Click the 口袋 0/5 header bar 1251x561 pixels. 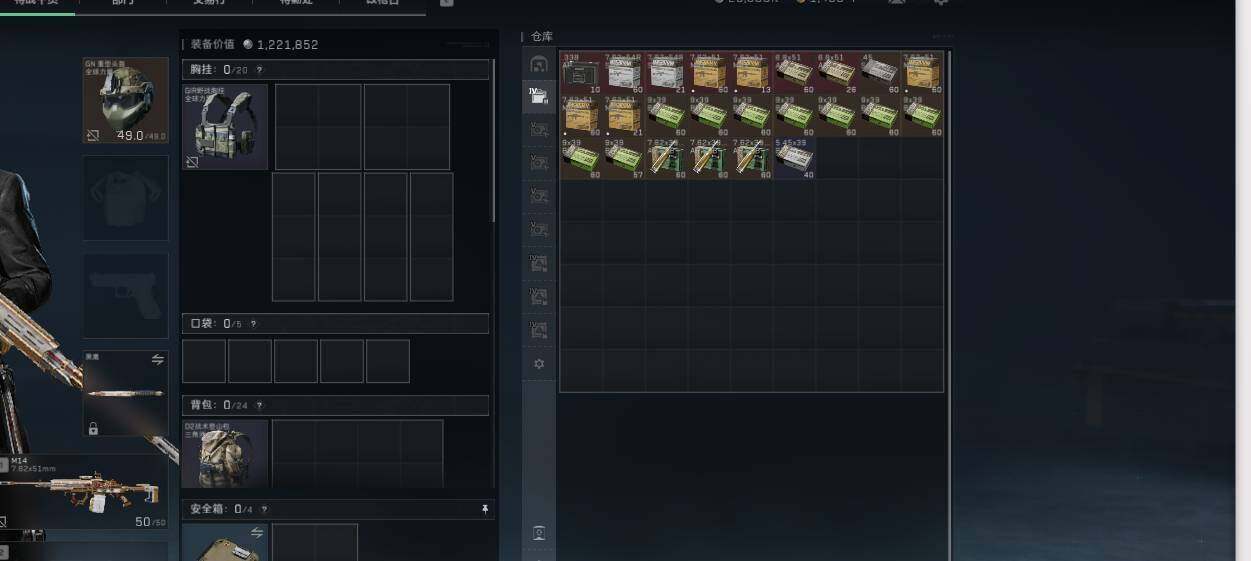(335, 324)
